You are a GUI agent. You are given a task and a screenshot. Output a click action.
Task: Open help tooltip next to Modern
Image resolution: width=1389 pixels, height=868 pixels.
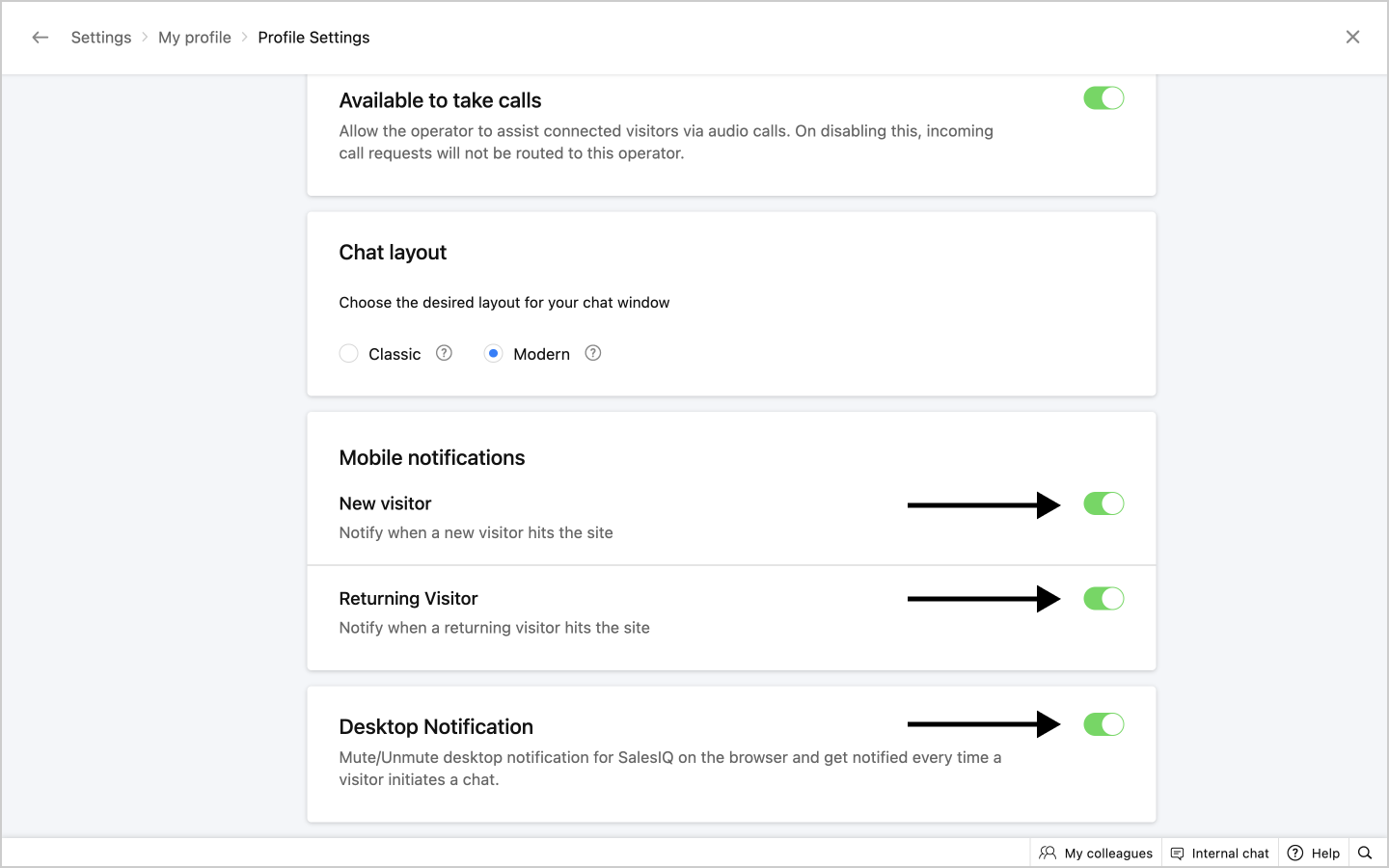click(x=593, y=353)
